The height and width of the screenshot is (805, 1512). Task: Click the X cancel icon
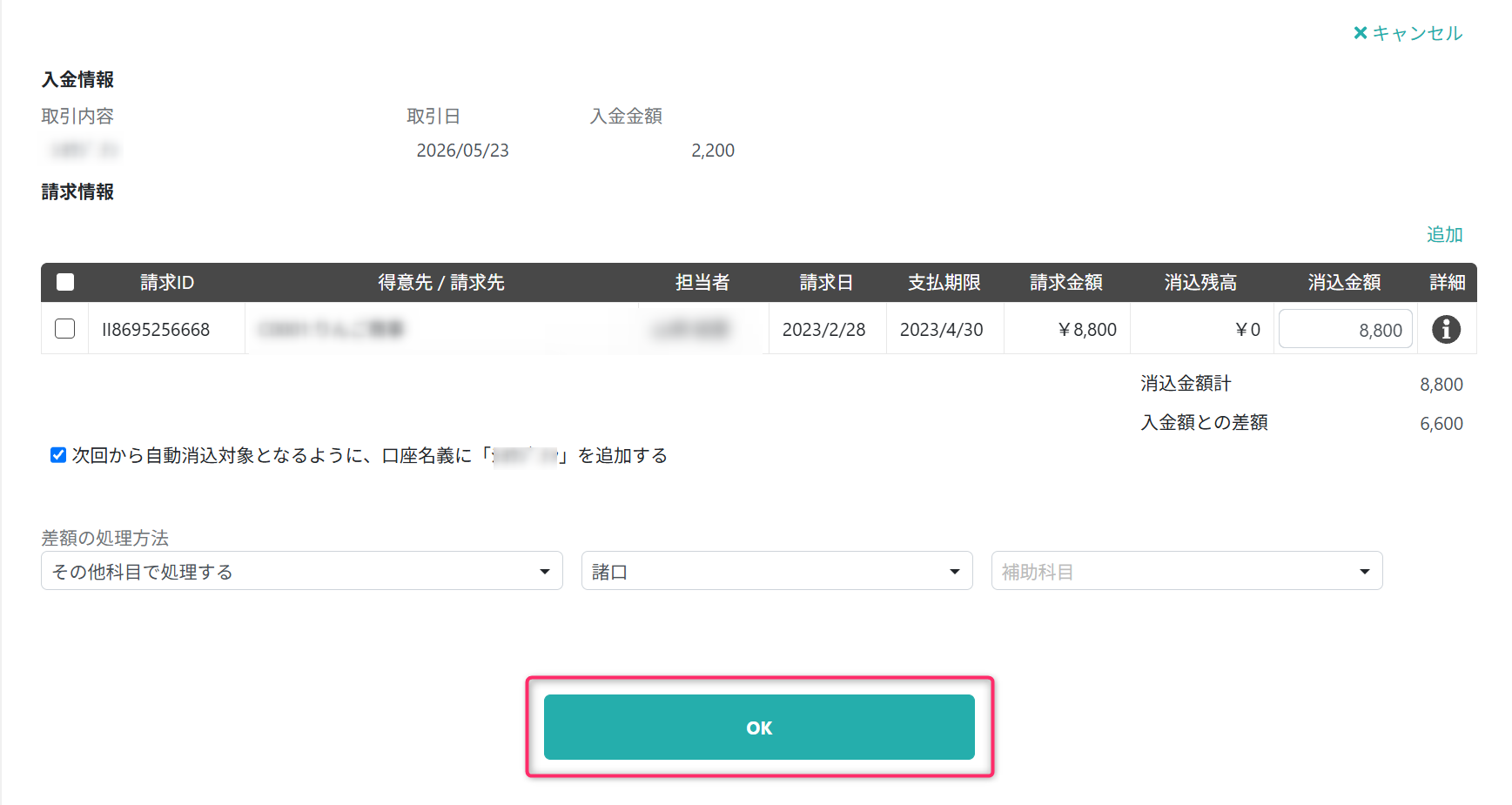(1361, 33)
